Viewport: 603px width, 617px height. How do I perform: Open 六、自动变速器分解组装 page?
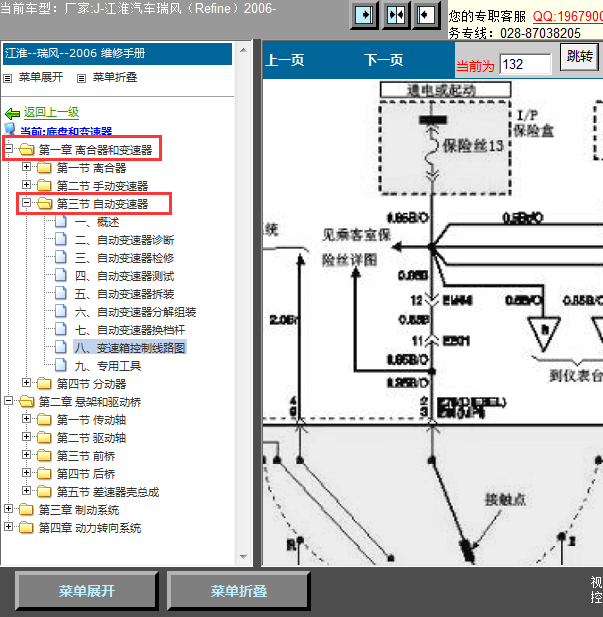point(135,312)
